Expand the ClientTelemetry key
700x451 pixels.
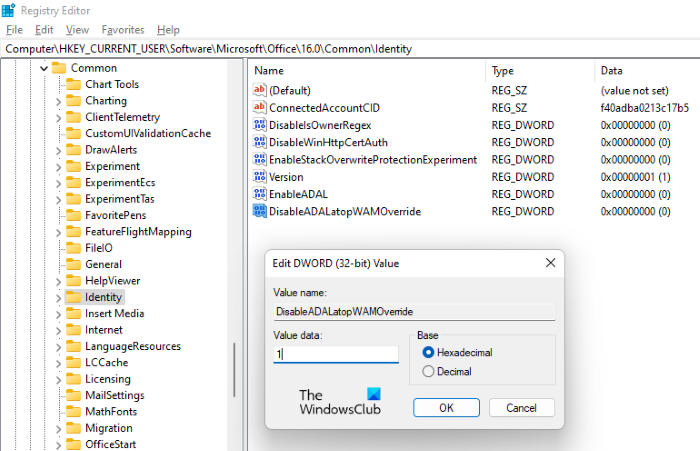pos(58,118)
